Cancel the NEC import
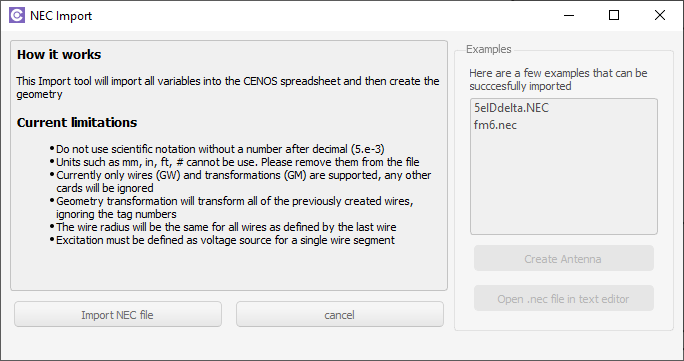Screen dimensions: 684x361 (340, 315)
